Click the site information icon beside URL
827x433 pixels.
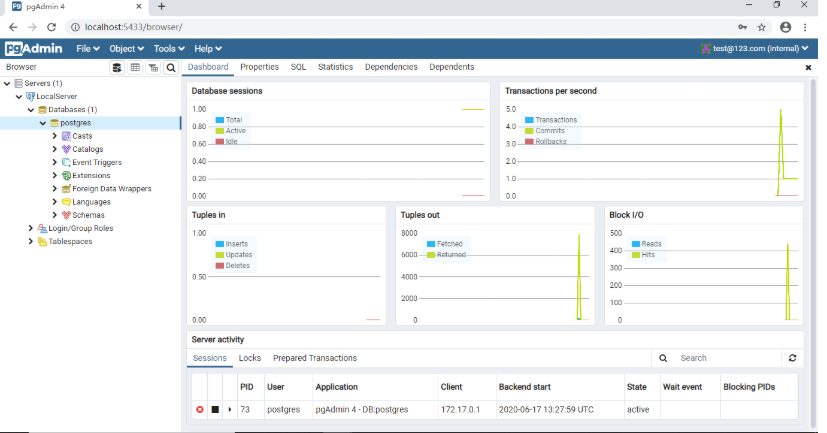(x=75, y=27)
